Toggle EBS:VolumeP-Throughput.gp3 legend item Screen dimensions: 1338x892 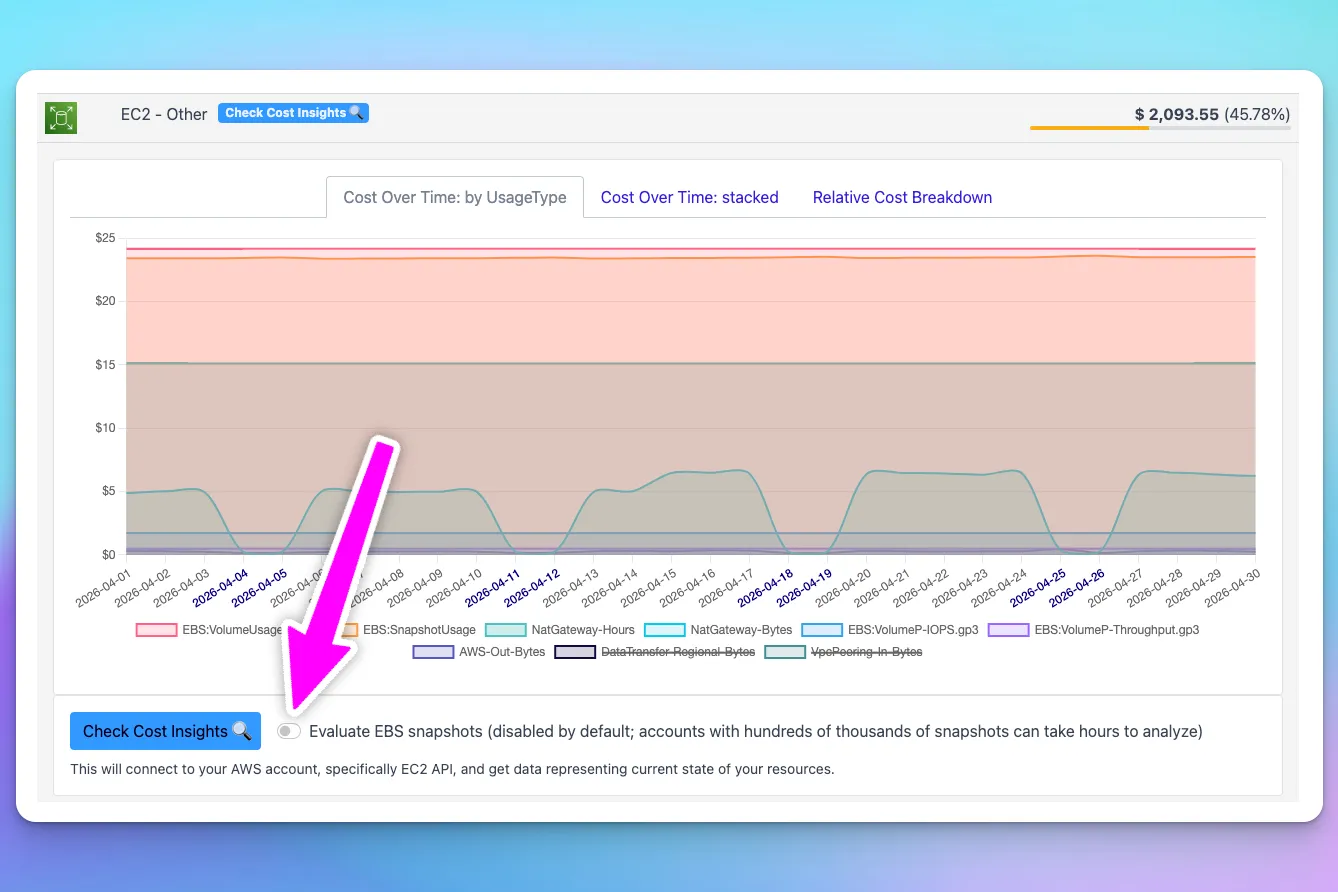point(1093,630)
